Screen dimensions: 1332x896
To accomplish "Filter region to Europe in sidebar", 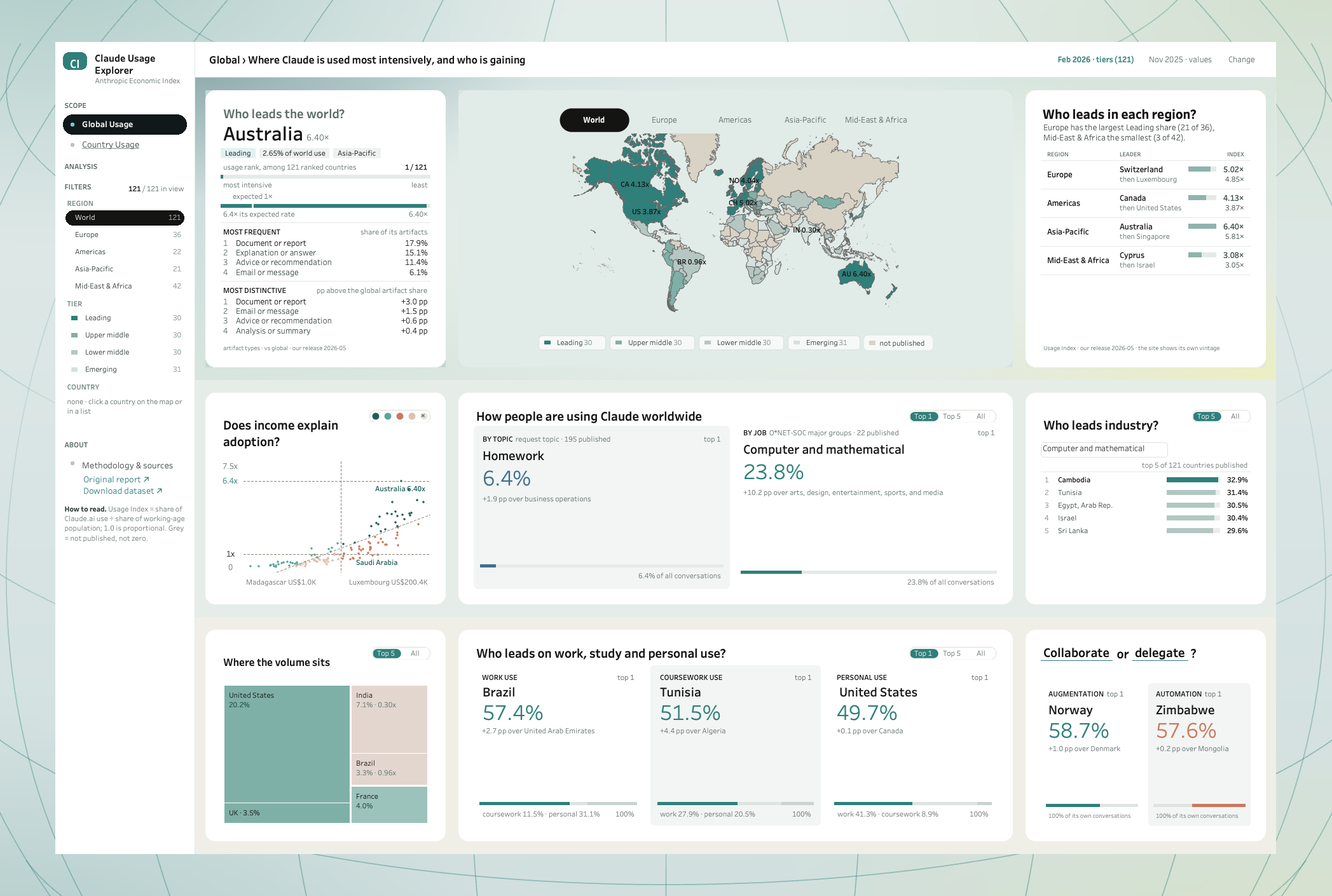I will (125, 234).
